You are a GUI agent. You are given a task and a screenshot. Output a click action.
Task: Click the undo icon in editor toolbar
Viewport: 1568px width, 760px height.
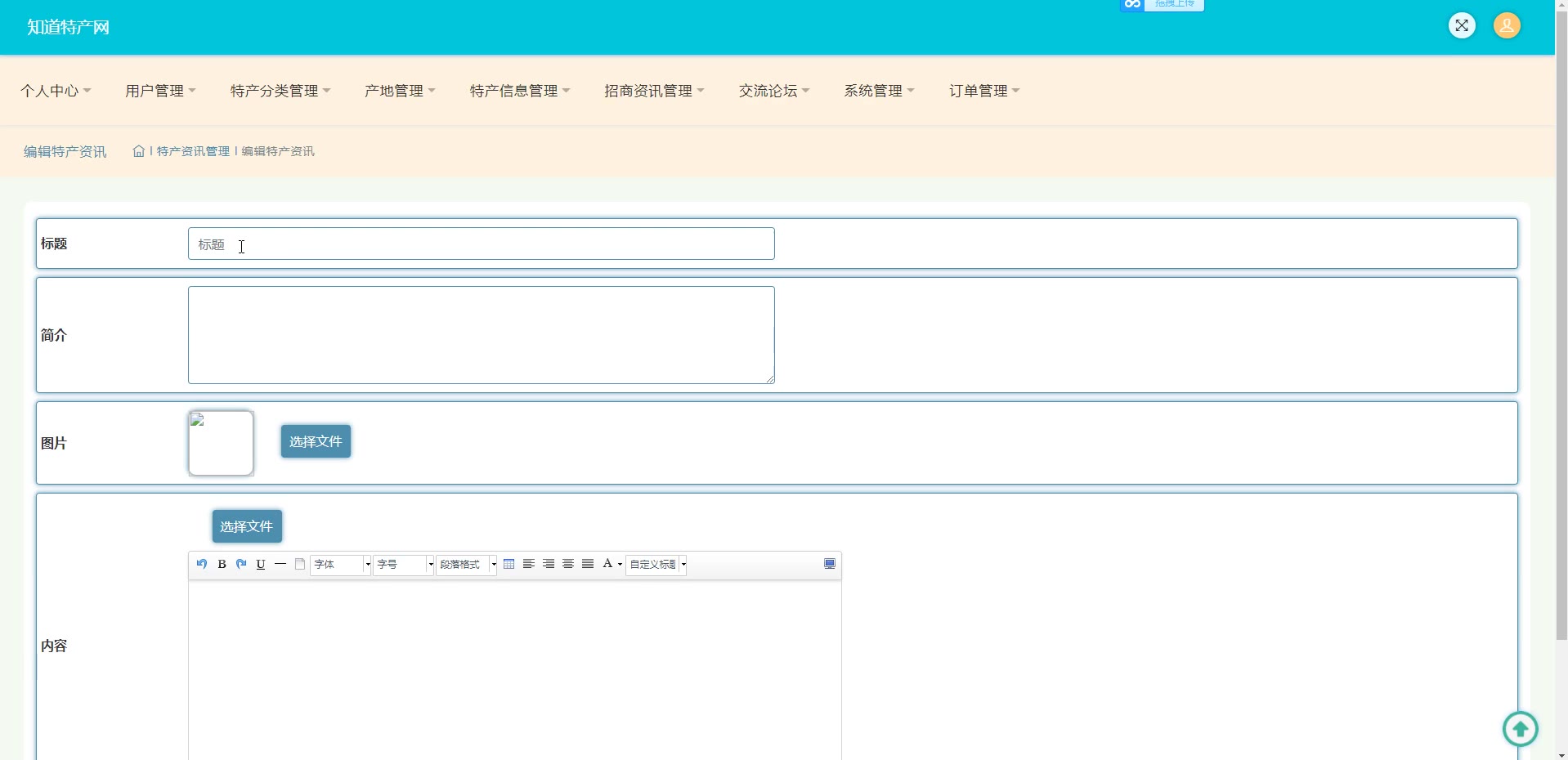pos(202,564)
